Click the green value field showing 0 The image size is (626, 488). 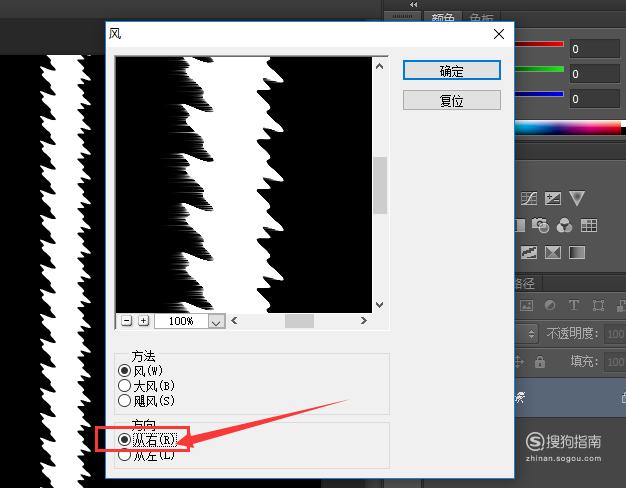594,74
